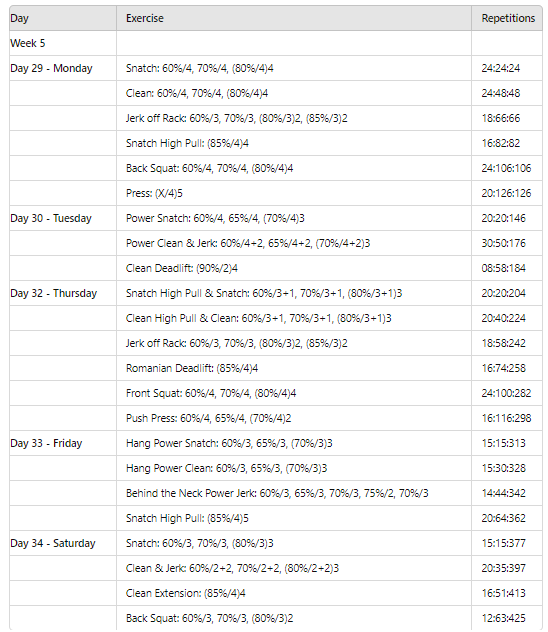This screenshot has width=548, height=632.
Task: Click the Press: (X/4)5 exercise cell
Action: pyautogui.click(x=294, y=193)
